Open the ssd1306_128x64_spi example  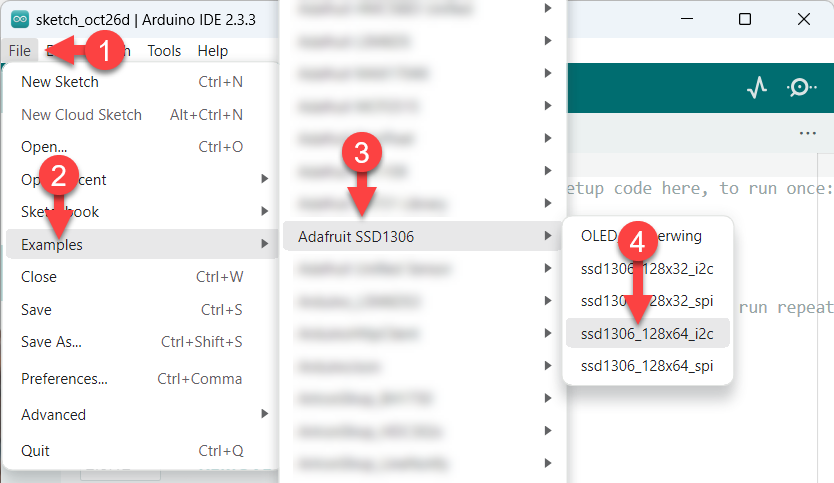647,365
